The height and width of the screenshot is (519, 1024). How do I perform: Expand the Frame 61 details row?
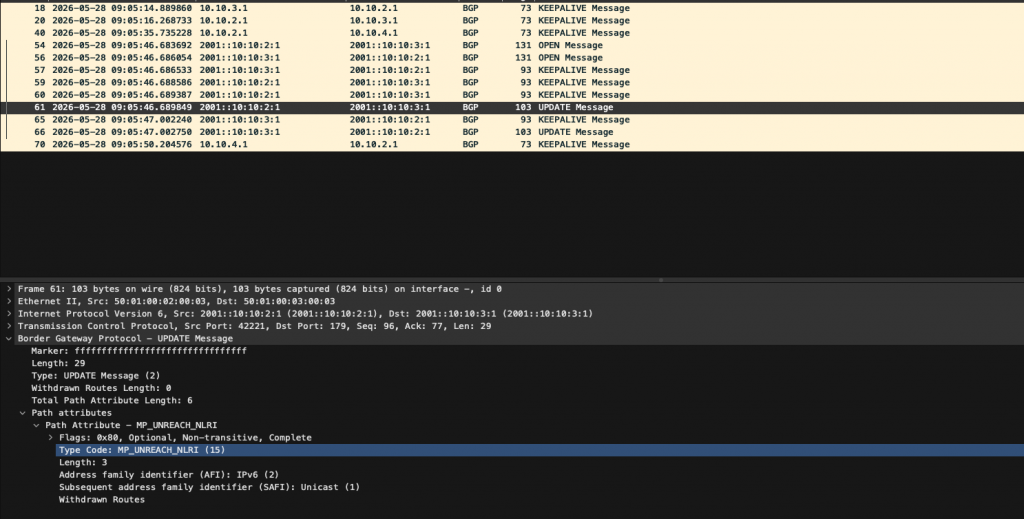(9, 289)
